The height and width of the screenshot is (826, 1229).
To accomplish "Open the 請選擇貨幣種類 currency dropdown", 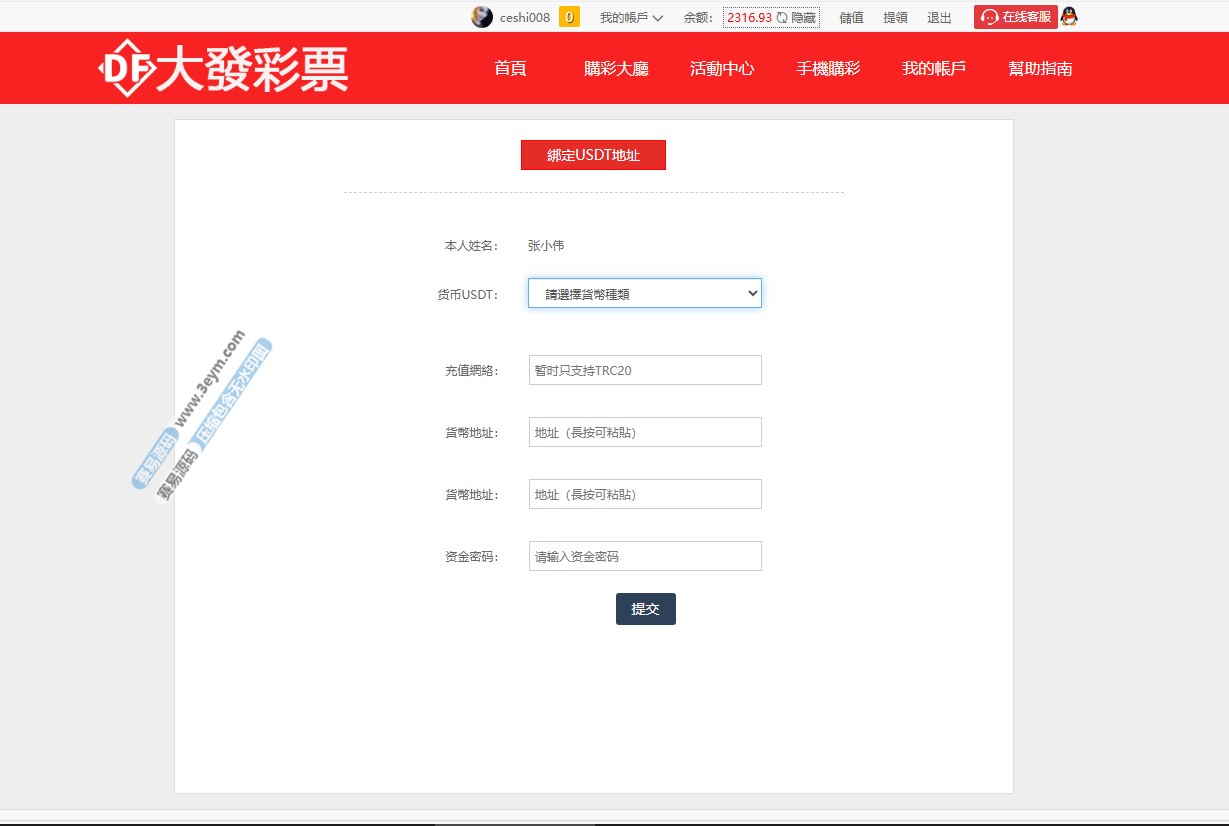I will (645, 293).
